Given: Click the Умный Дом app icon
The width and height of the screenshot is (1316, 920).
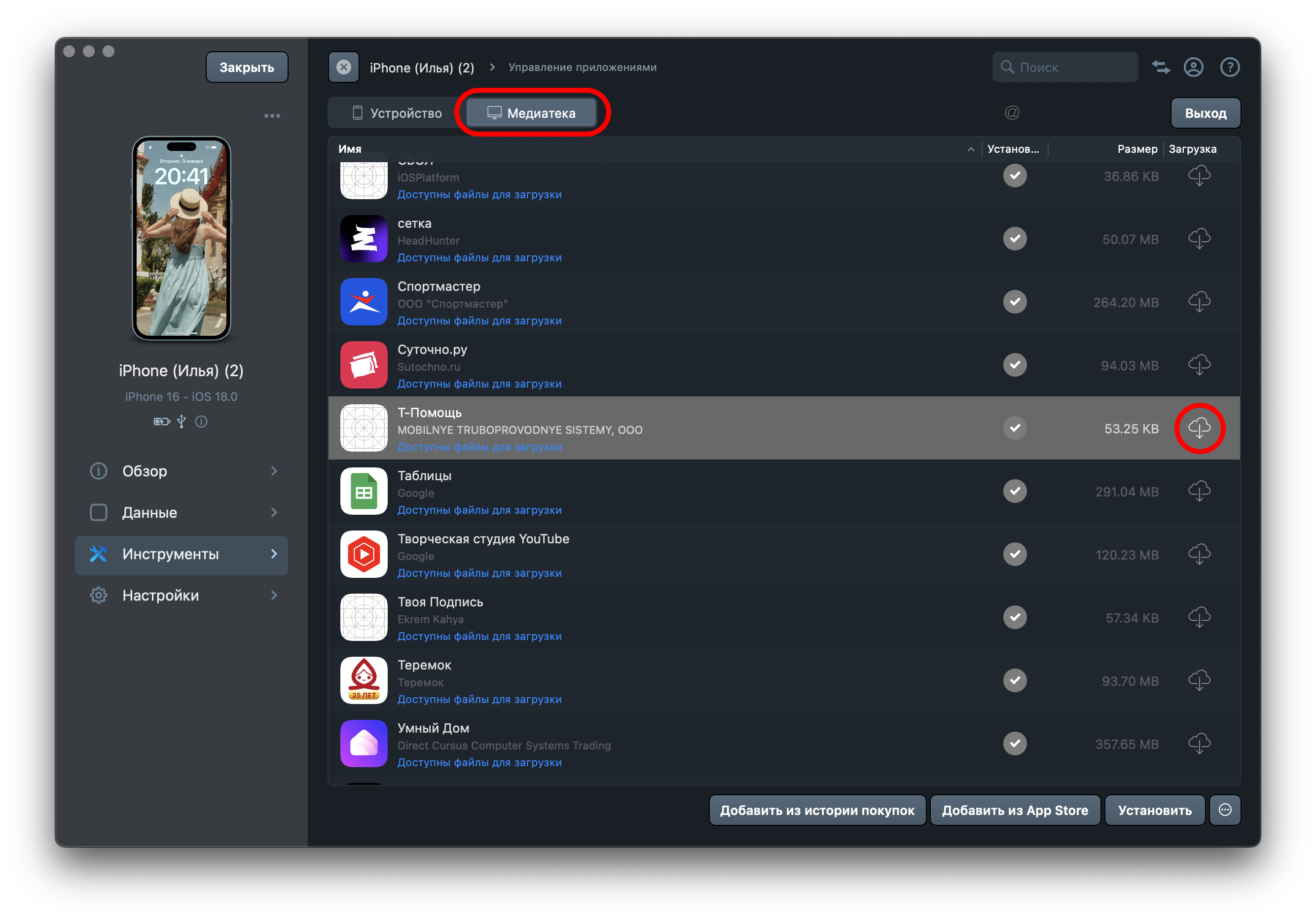Looking at the screenshot, I should coord(364,743).
